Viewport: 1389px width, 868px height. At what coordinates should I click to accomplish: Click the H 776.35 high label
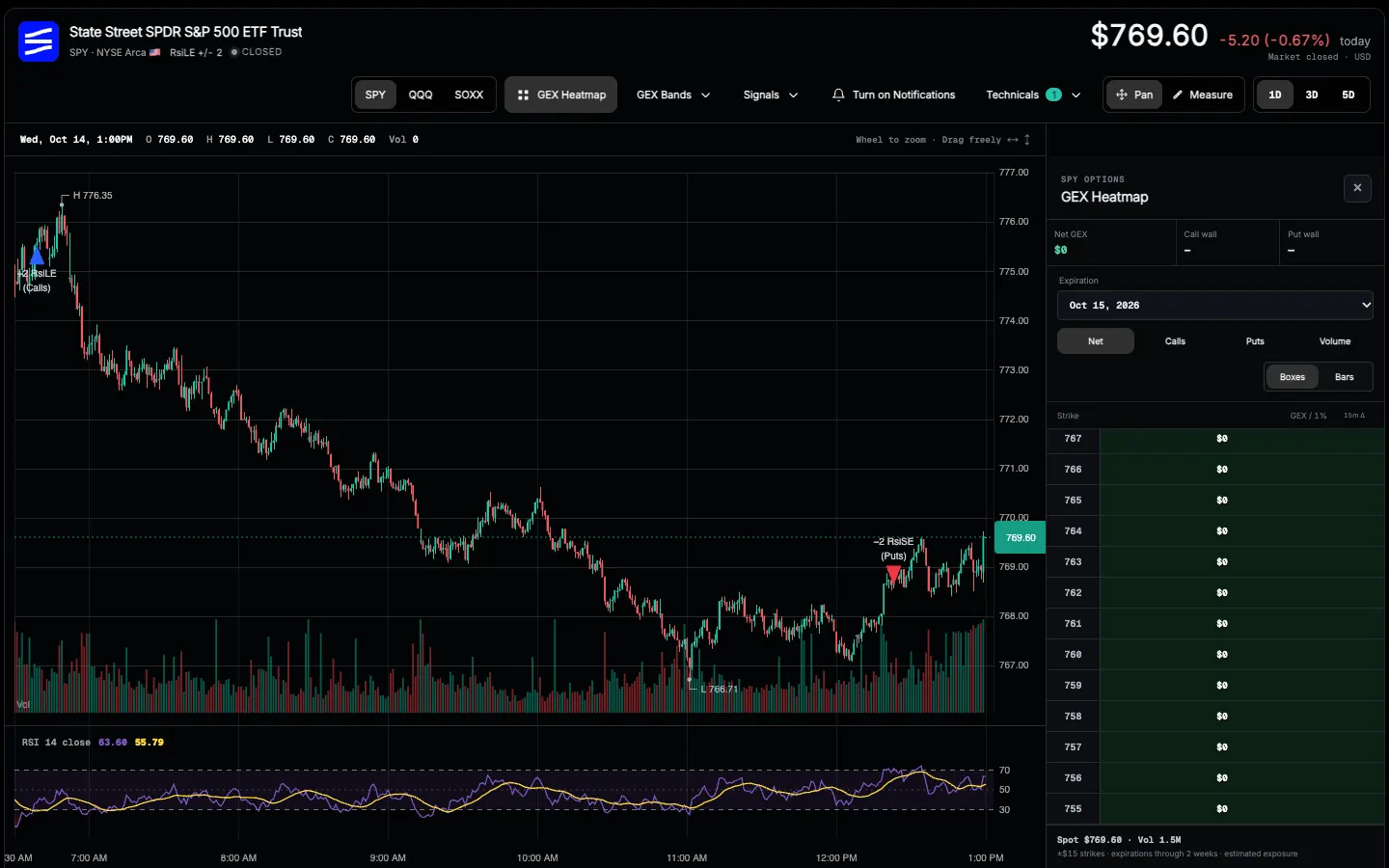tap(93, 196)
